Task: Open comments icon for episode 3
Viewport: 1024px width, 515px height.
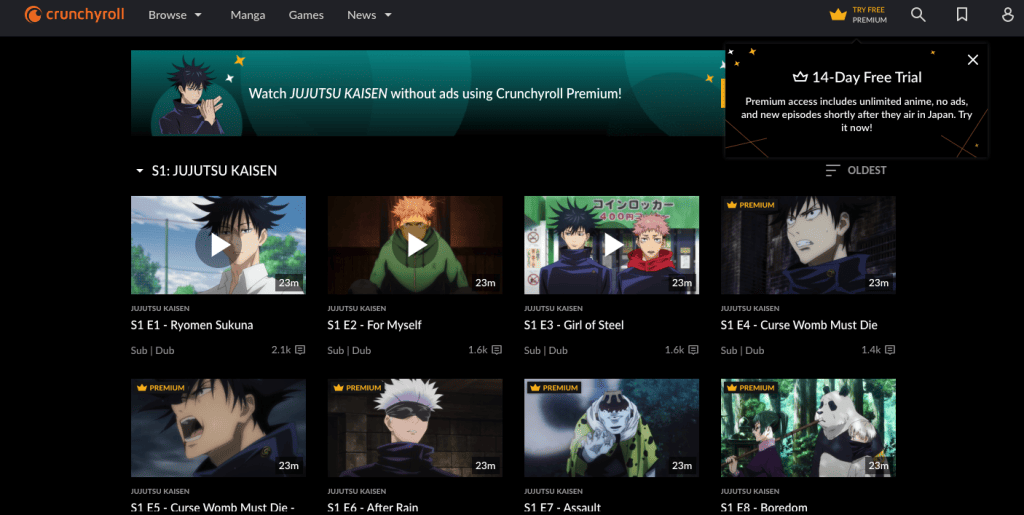Action: tap(694, 350)
